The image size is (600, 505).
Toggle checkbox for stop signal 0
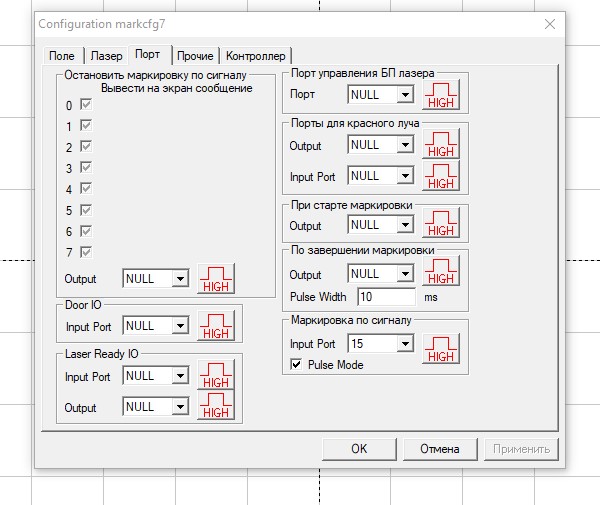coord(86,105)
